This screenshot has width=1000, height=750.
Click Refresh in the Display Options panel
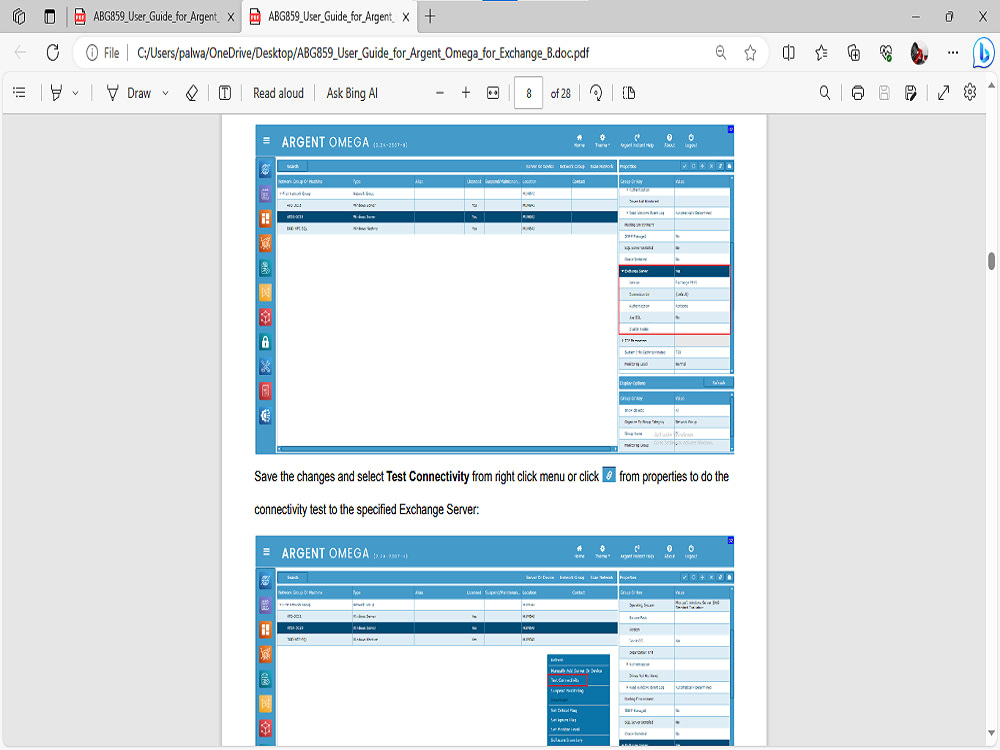tap(718, 382)
